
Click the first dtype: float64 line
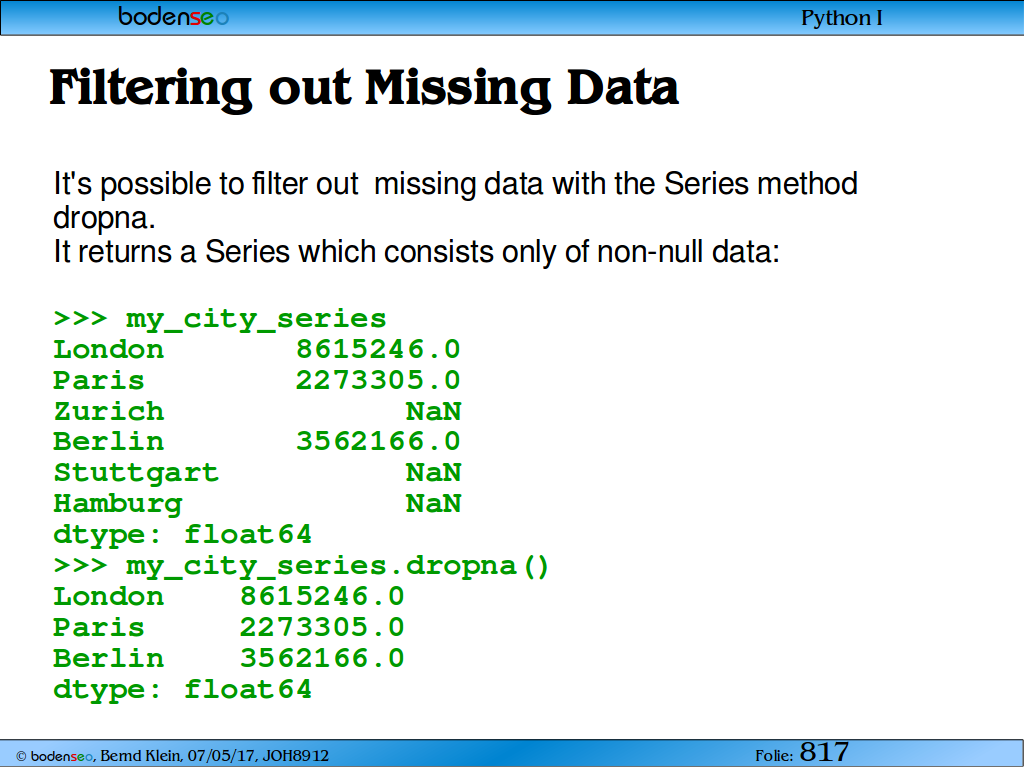pyautogui.click(x=183, y=535)
